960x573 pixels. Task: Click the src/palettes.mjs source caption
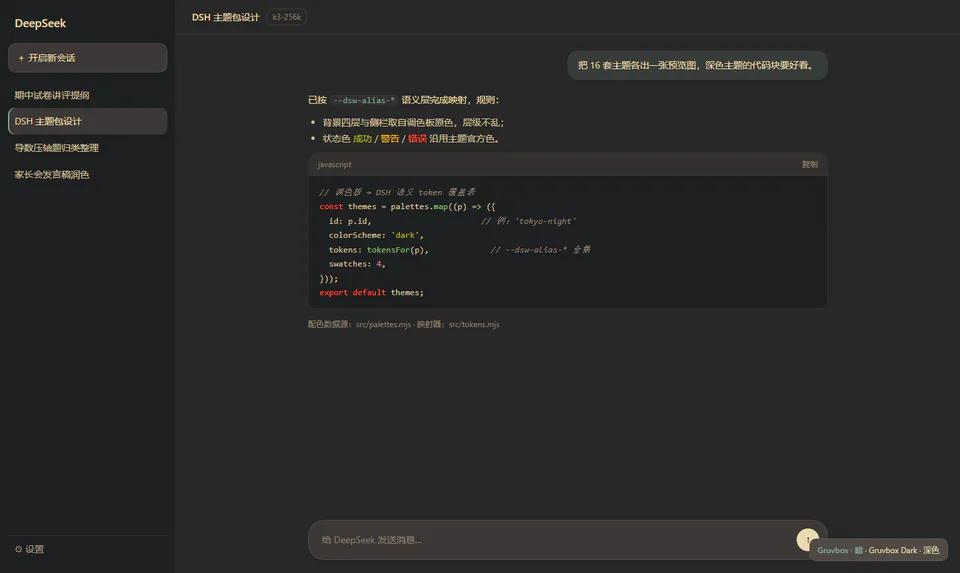(x=383, y=324)
